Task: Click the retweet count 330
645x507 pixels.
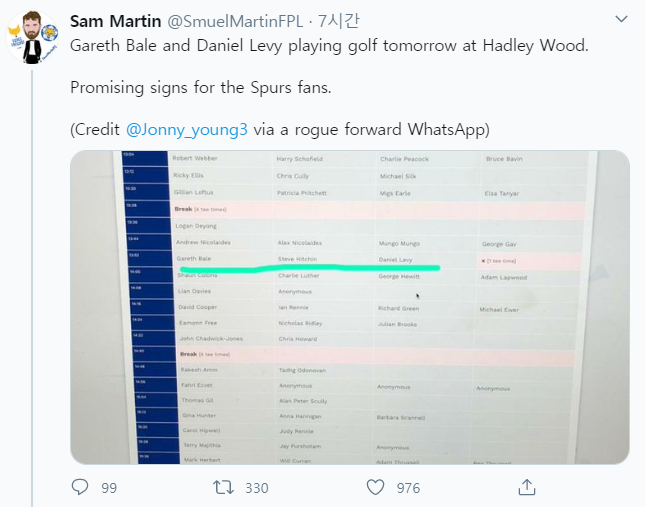Action: click(257, 488)
